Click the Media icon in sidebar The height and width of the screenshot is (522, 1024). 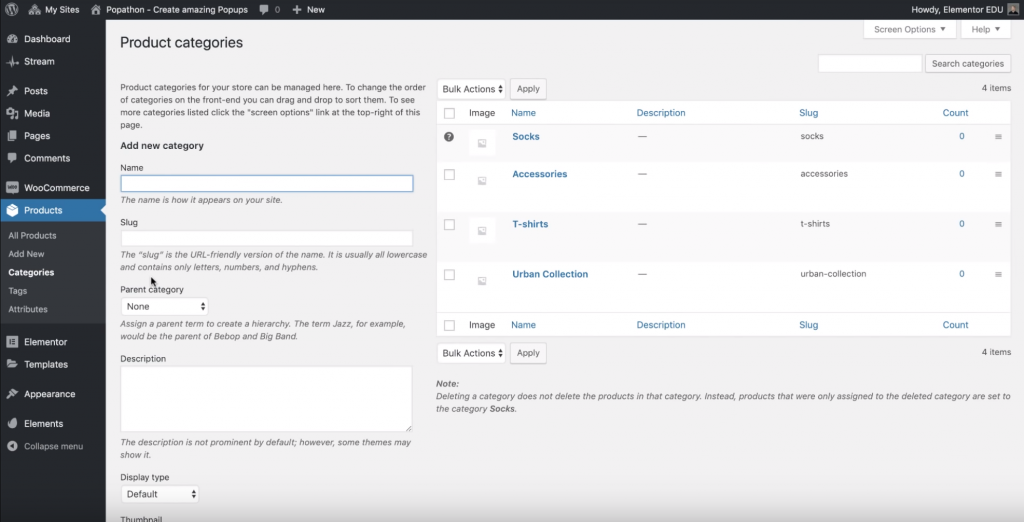click(x=12, y=113)
